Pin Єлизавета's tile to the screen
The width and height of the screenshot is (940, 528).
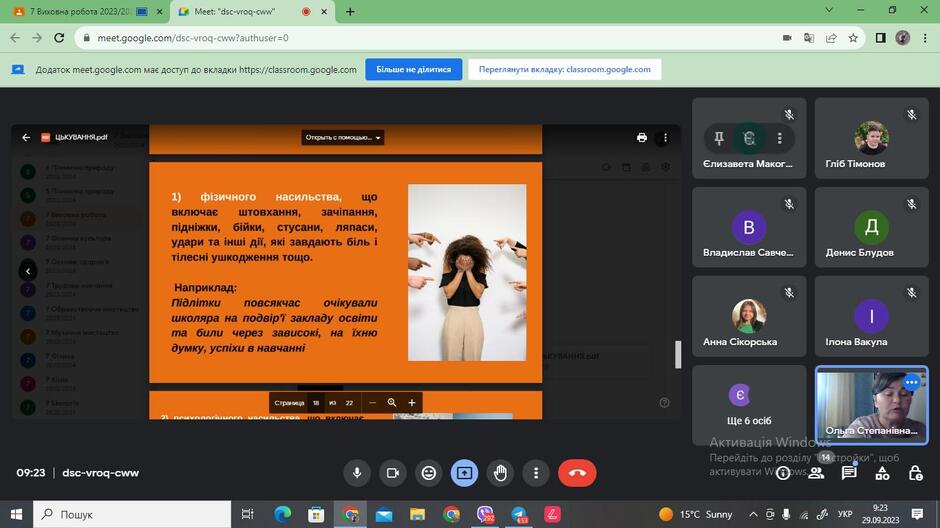[718, 138]
